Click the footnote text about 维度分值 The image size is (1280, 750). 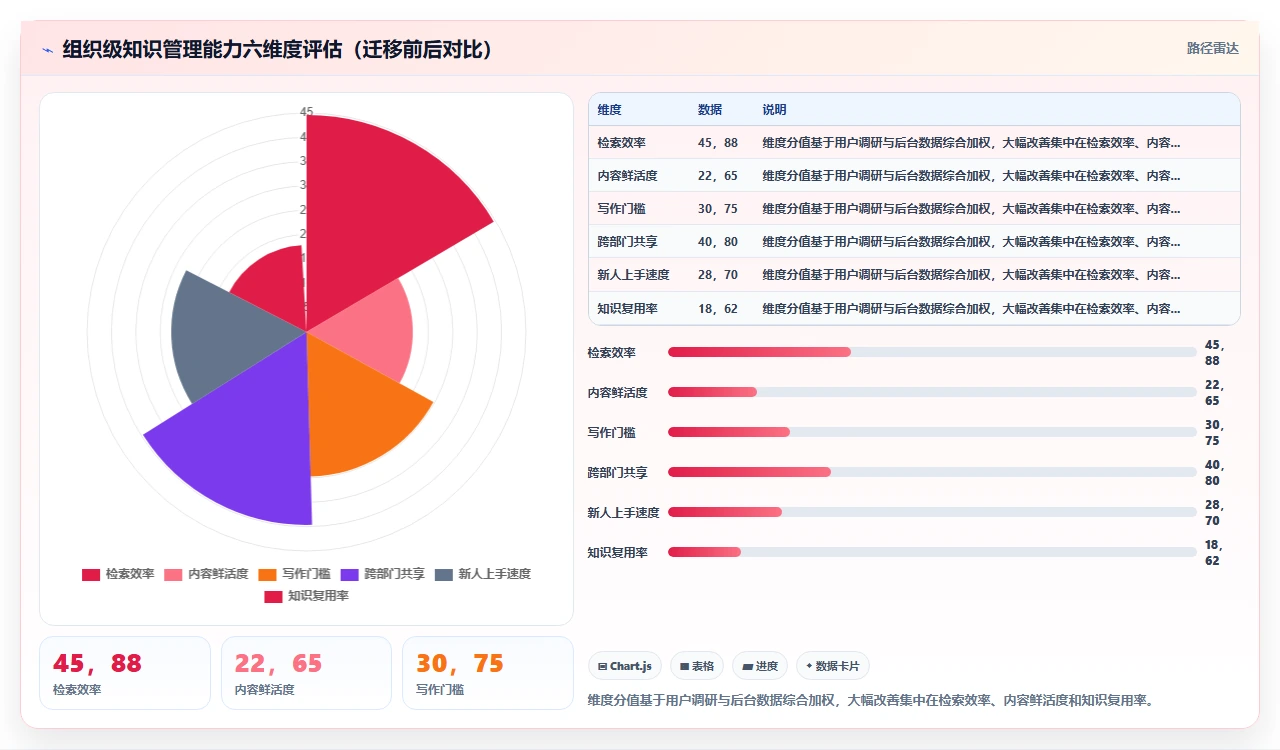[x=871, y=700]
